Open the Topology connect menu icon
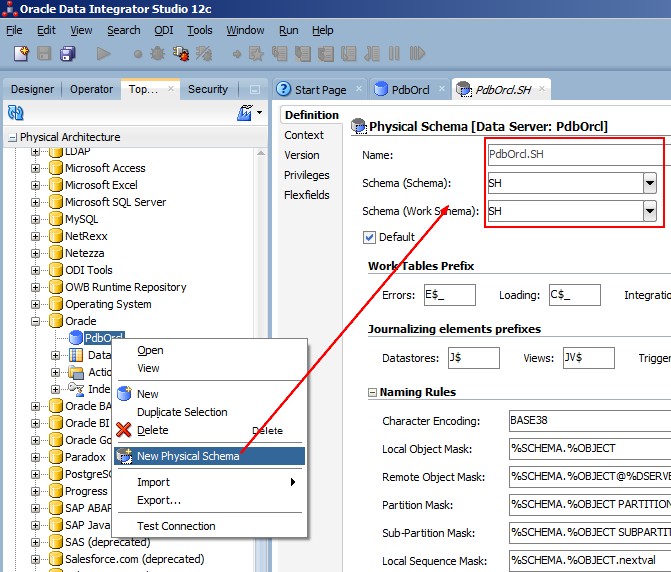The width and height of the screenshot is (671, 572). (245, 113)
